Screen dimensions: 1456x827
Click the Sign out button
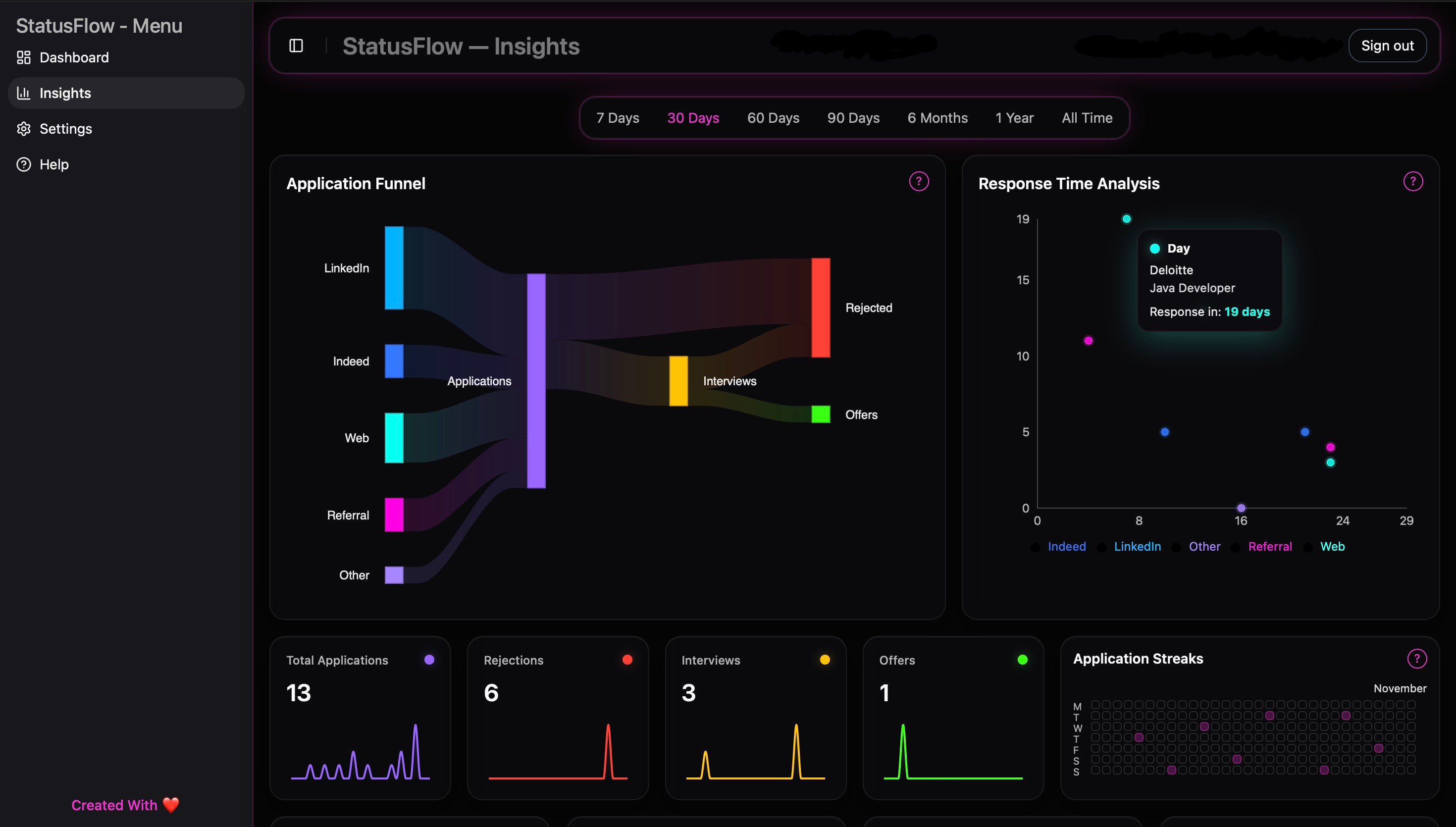click(x=1387, y=46)
